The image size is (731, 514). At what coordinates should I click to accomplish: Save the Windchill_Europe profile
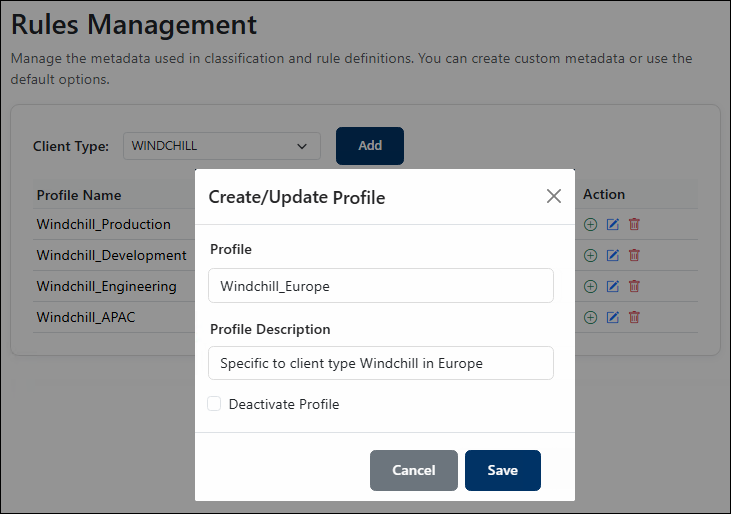pos(503,470)
